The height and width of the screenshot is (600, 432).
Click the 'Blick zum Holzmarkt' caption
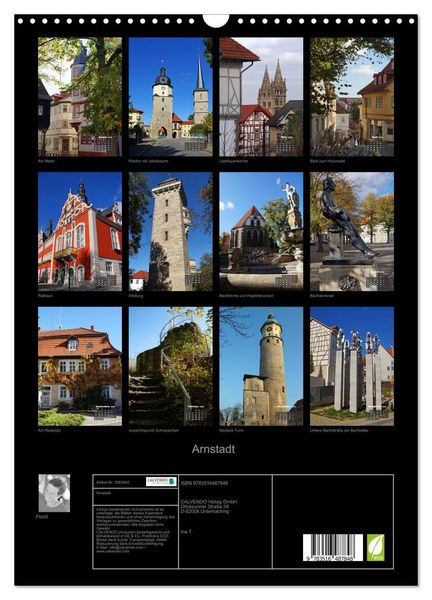(328, 161)
